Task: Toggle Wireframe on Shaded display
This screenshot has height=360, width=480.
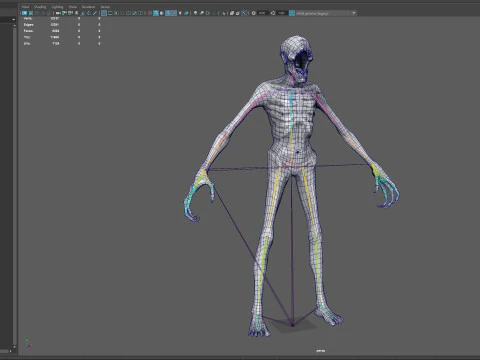Action: pos(169,13)
